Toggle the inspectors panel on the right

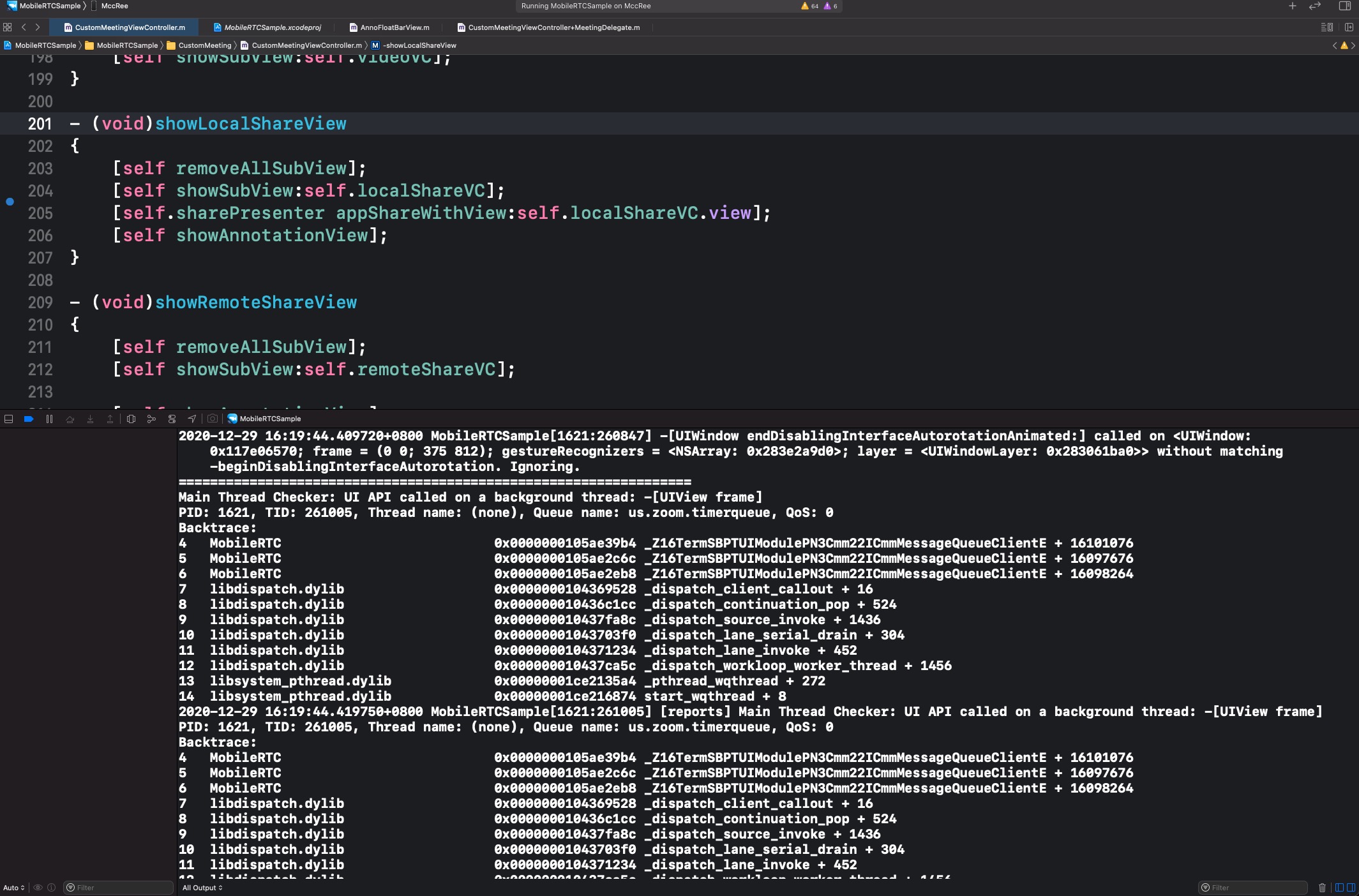tap(1344, 6)
